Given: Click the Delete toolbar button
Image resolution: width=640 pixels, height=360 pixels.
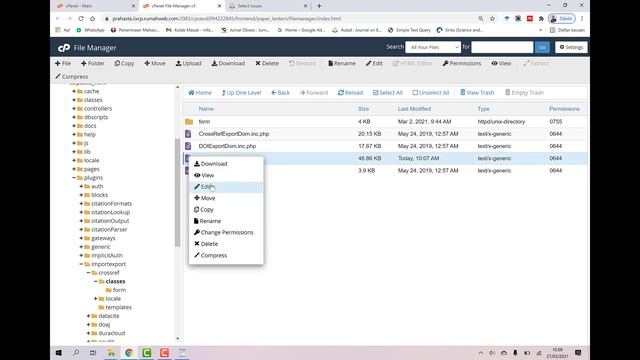Looking at the screenshot, I should point(267,63).
